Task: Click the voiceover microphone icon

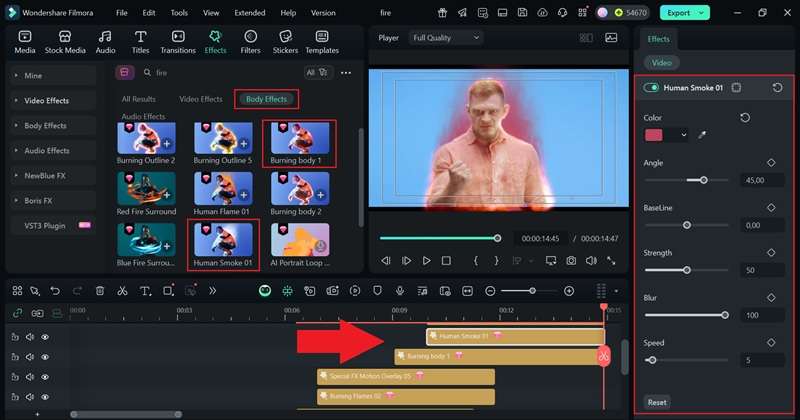Action: (400, 291)
